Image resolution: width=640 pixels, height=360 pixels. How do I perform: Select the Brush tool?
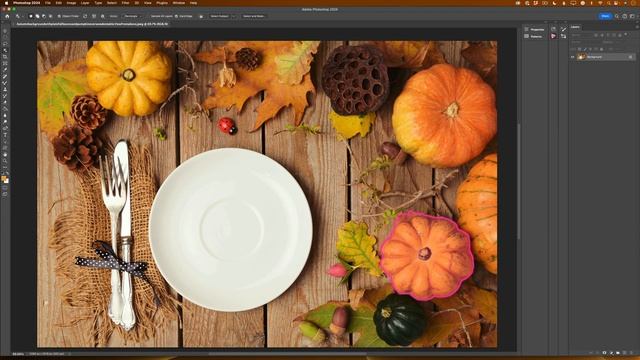5,83
